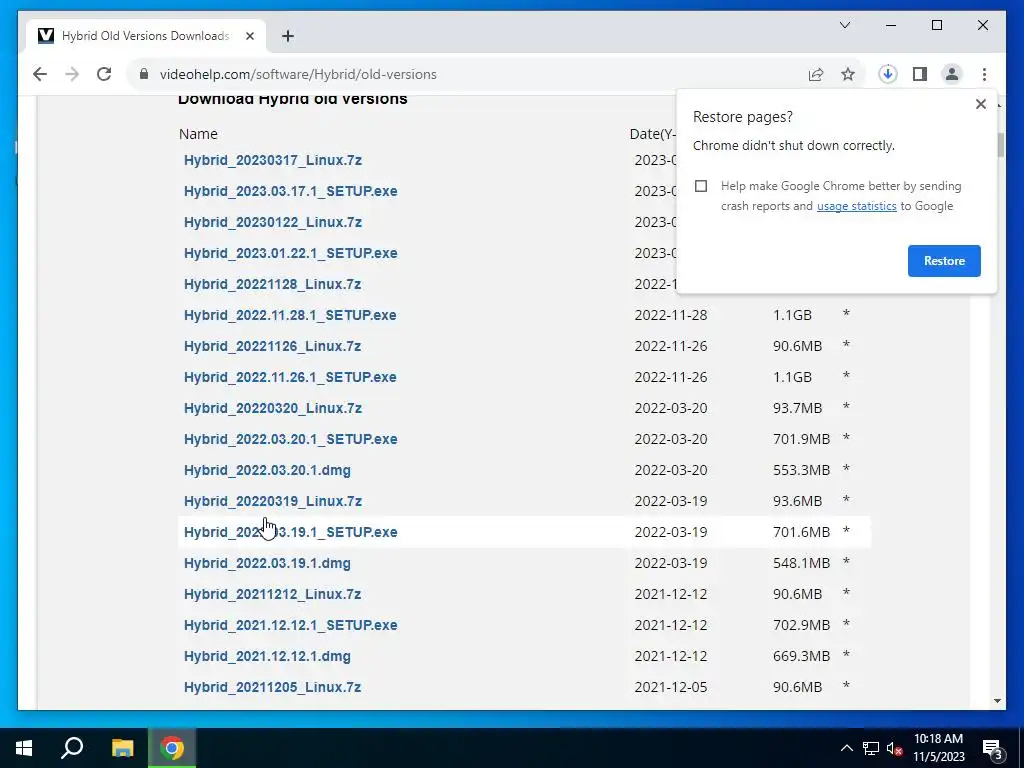
Task: Click the 669.3MB size cell
Action: coord(801,656)
